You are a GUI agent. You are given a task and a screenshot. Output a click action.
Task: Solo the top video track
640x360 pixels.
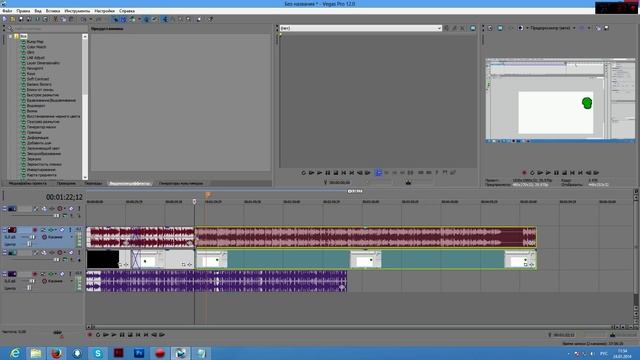pos(79,209)
